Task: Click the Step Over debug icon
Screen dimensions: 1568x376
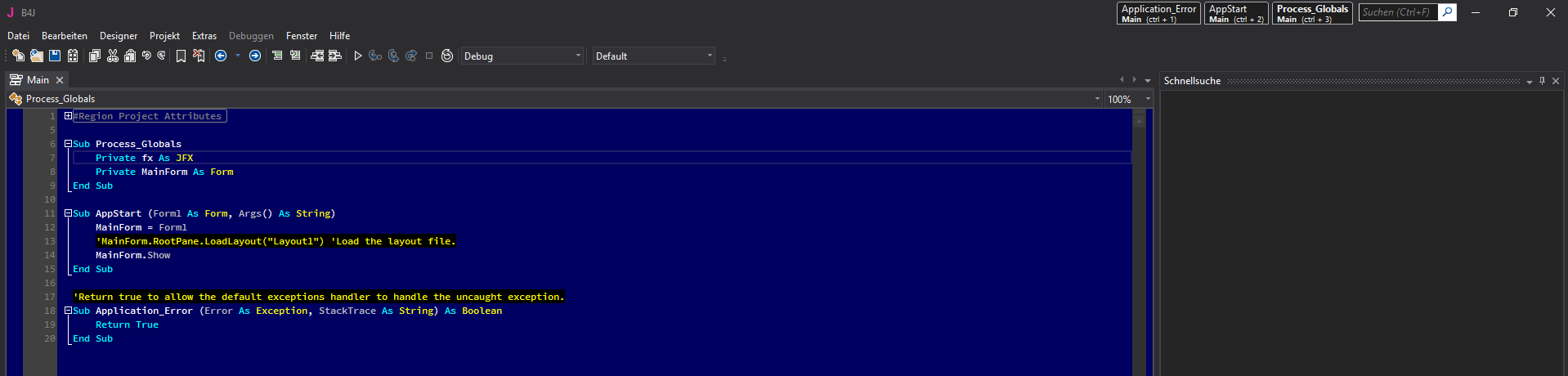Action: coord(393,56)
